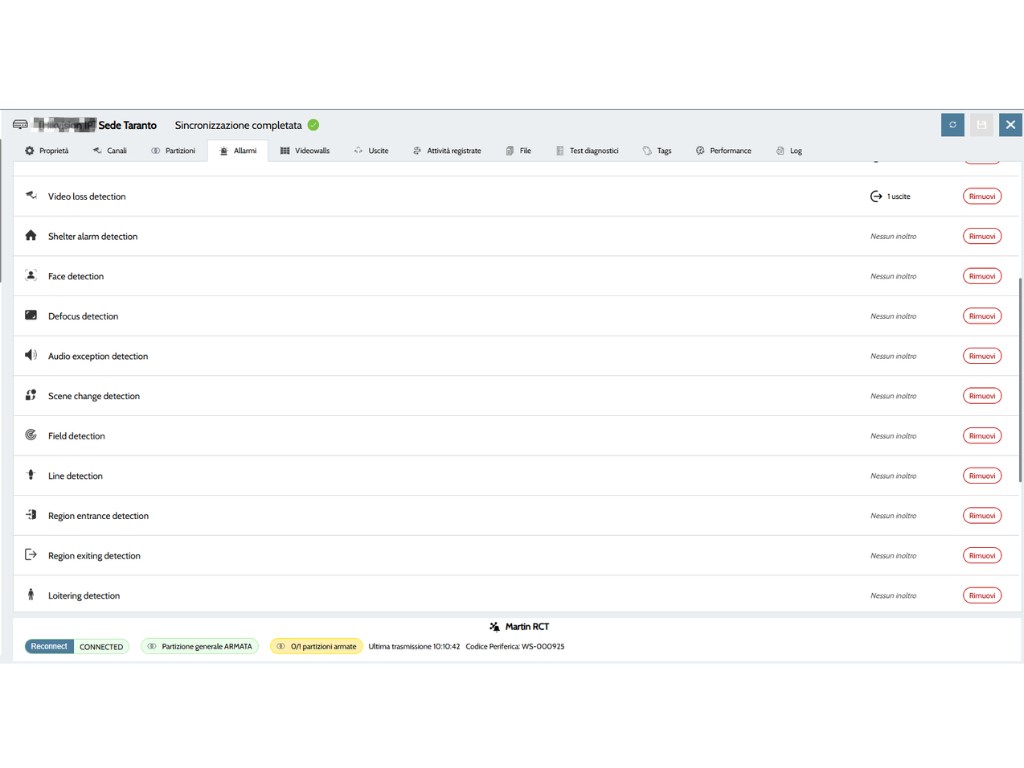The image size is (1024, 768).
Task: Open the Test diagnostici tab
Action: click(587, 151)
